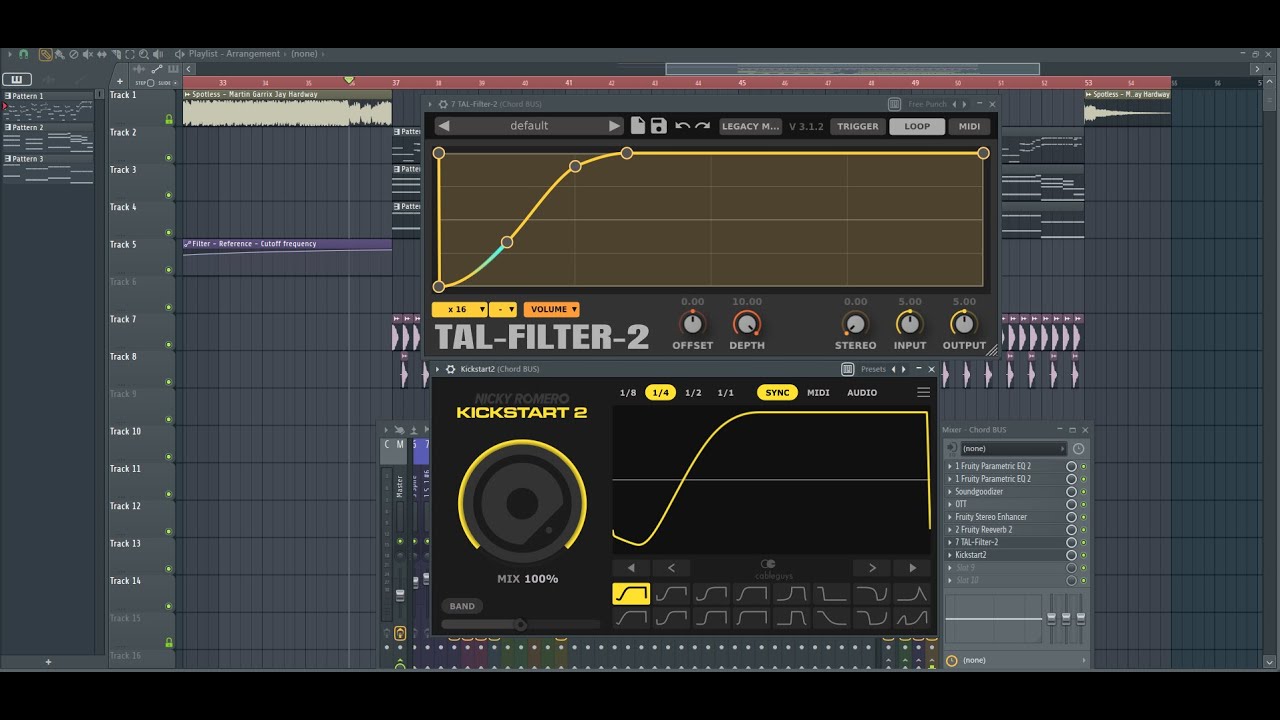Open the dash dropdown next to x 16
The image size is (1280, 720).
click(503, 310)
